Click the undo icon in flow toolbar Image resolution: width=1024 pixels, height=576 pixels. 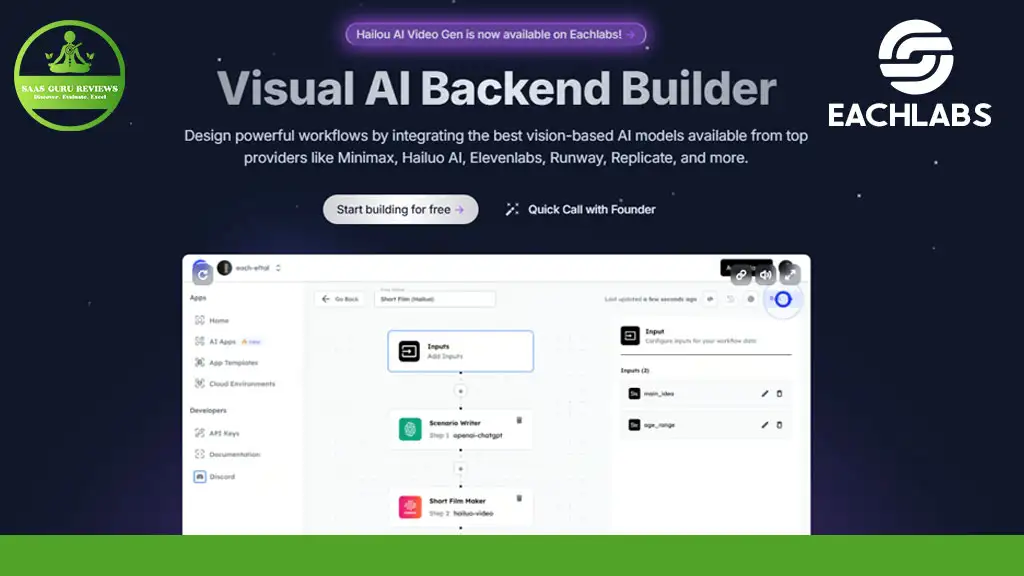[730, 299]
